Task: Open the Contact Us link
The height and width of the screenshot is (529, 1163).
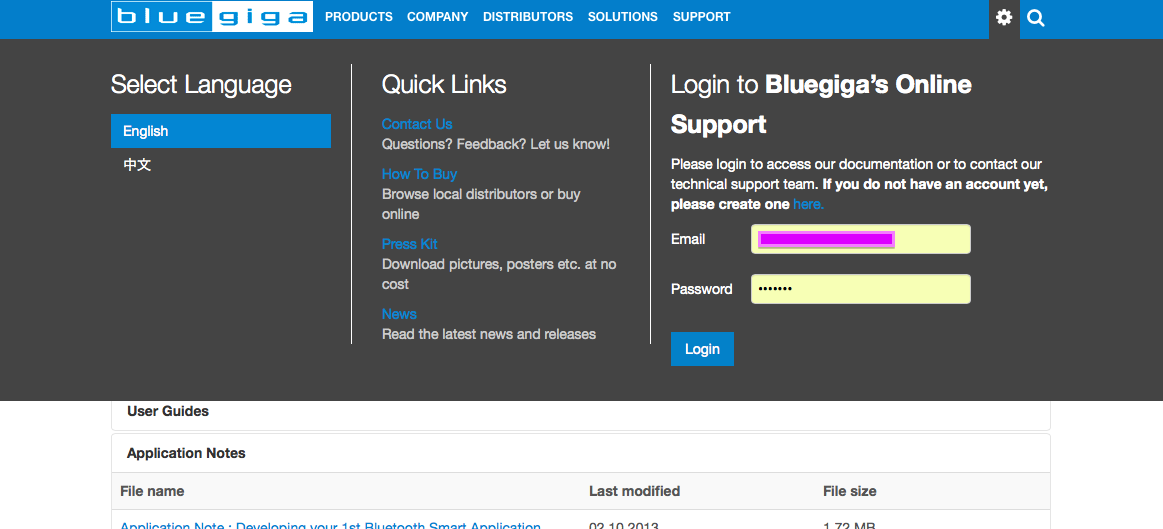Action: tap(417, 124)
